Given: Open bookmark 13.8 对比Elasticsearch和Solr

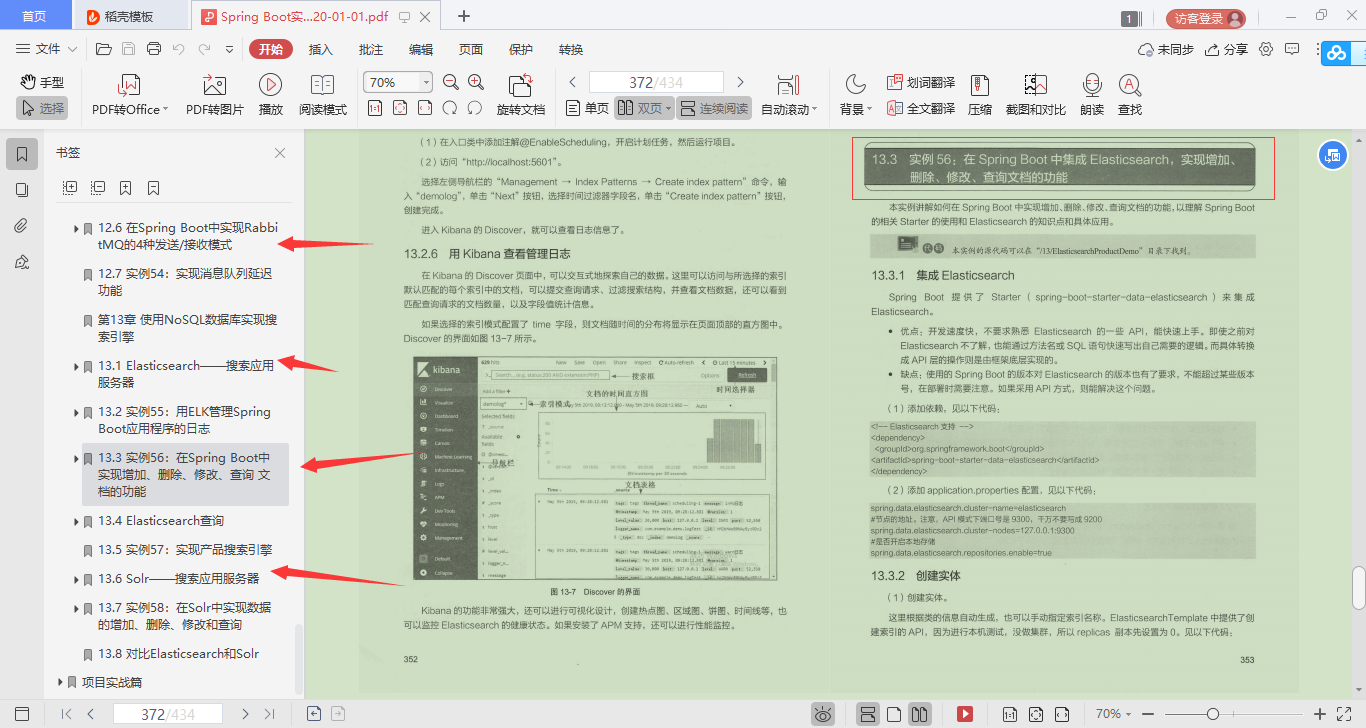Looking at the screenshot, I should [178, 653].
